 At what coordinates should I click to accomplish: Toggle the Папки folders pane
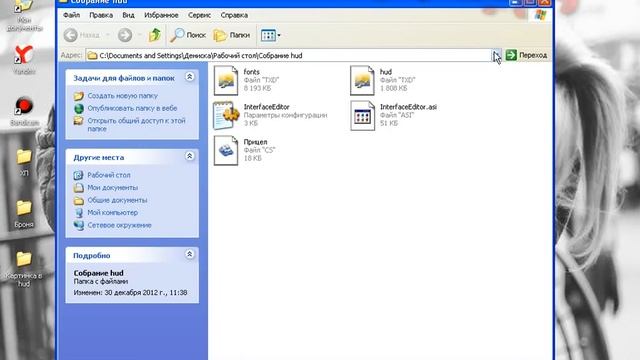231,35
